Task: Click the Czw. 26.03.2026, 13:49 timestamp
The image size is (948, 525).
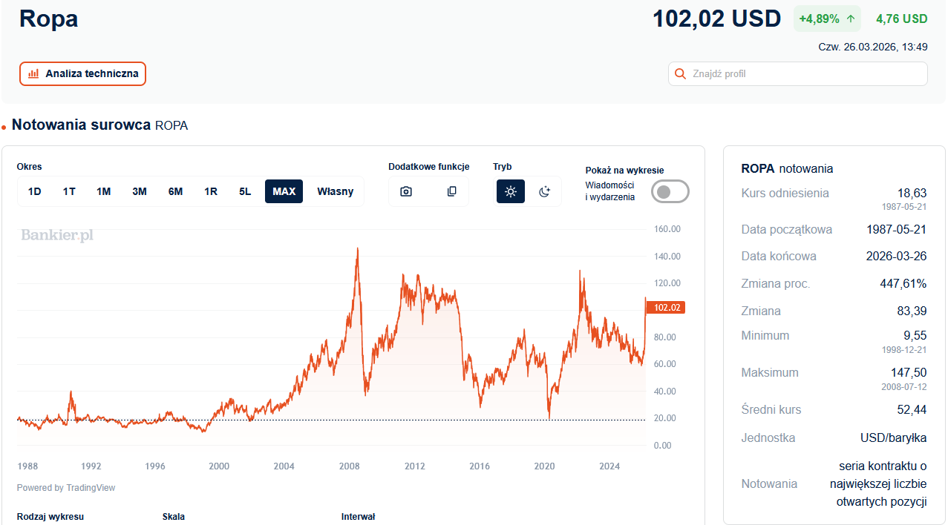Action: (x=872, y=47)
